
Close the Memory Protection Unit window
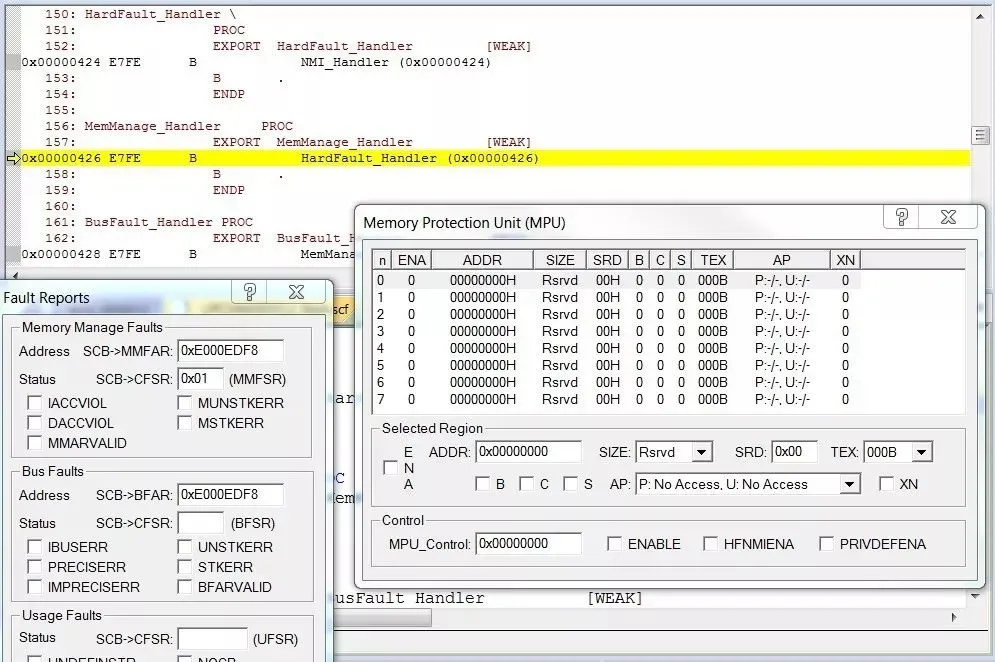point(948,217)
